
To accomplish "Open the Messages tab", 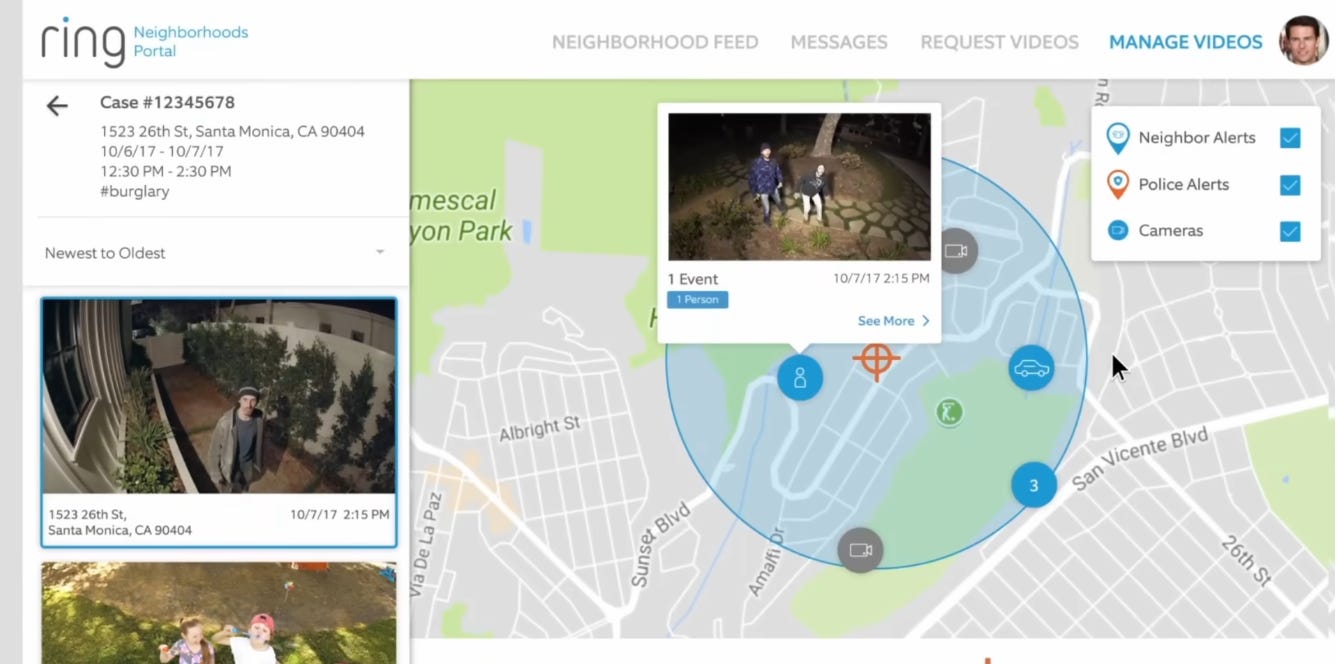I will (x=839, y=42).
